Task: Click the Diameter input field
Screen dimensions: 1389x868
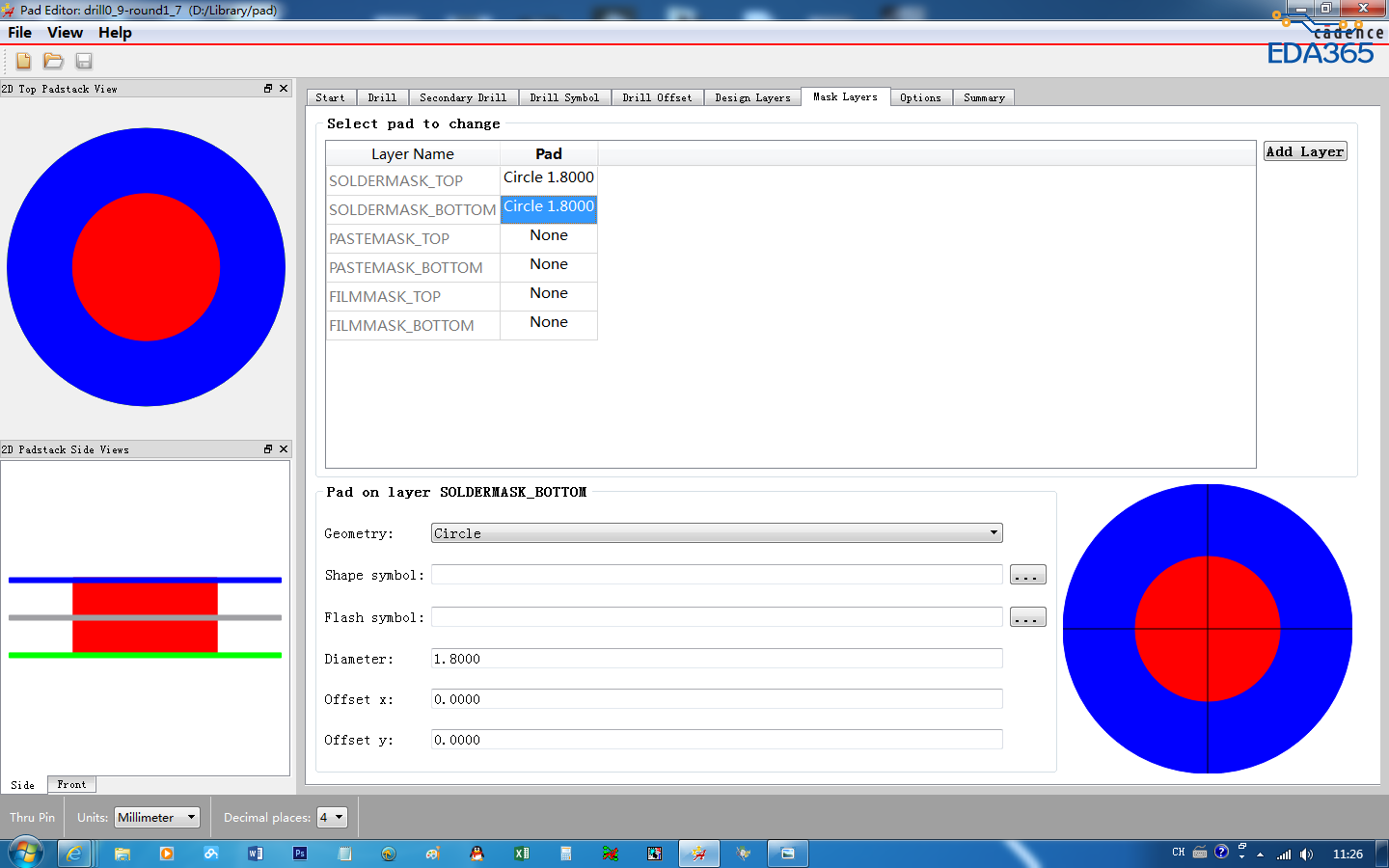Action: pyautogui.click(x=717, y=659)
